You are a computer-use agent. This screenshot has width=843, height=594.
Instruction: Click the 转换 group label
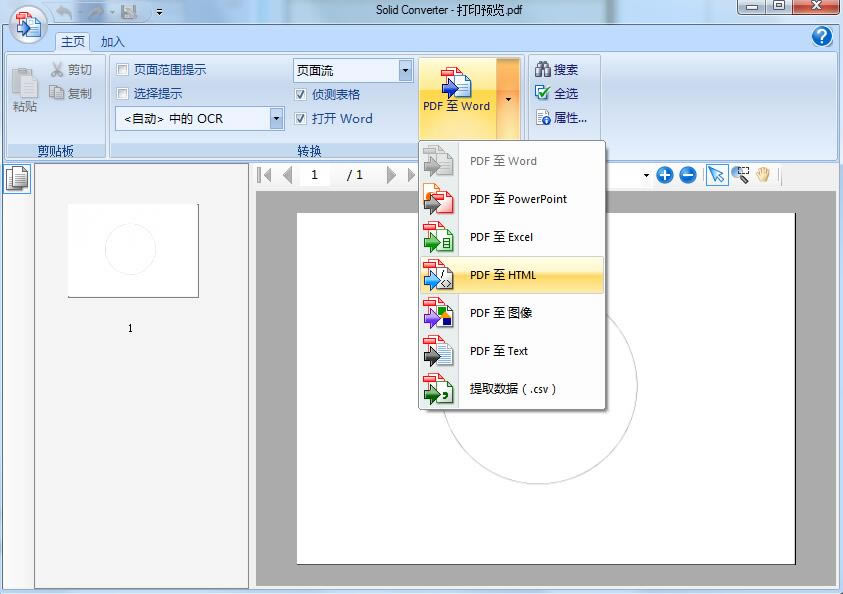(x=309, y=152)
